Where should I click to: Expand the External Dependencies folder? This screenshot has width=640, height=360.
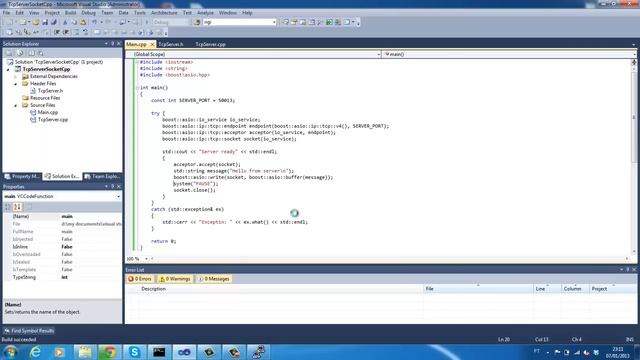[x=16, y=76]
